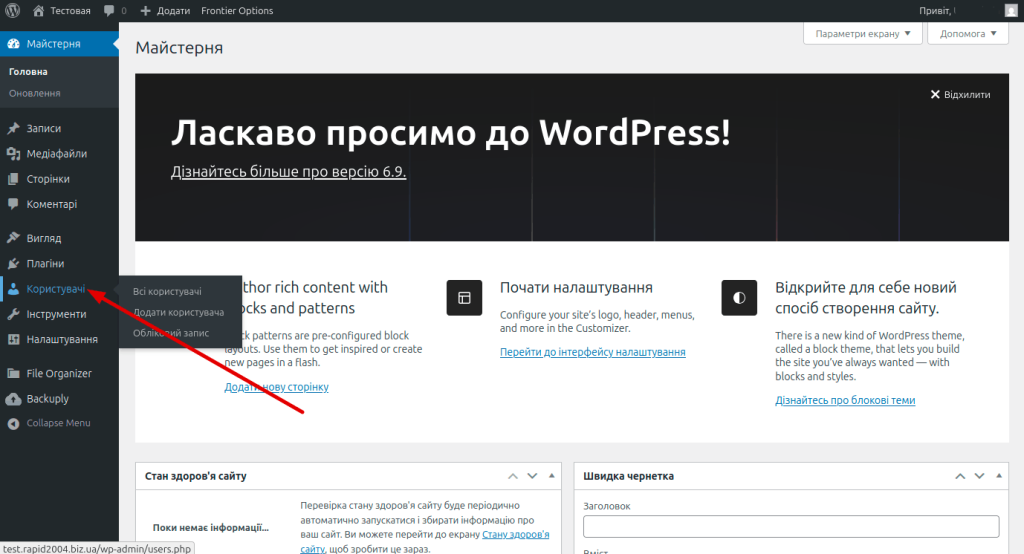Viewport: 1024px width, 554px height.
Task: Collapse the Стан здоров'я сайту panel
Action: [554, 477]
